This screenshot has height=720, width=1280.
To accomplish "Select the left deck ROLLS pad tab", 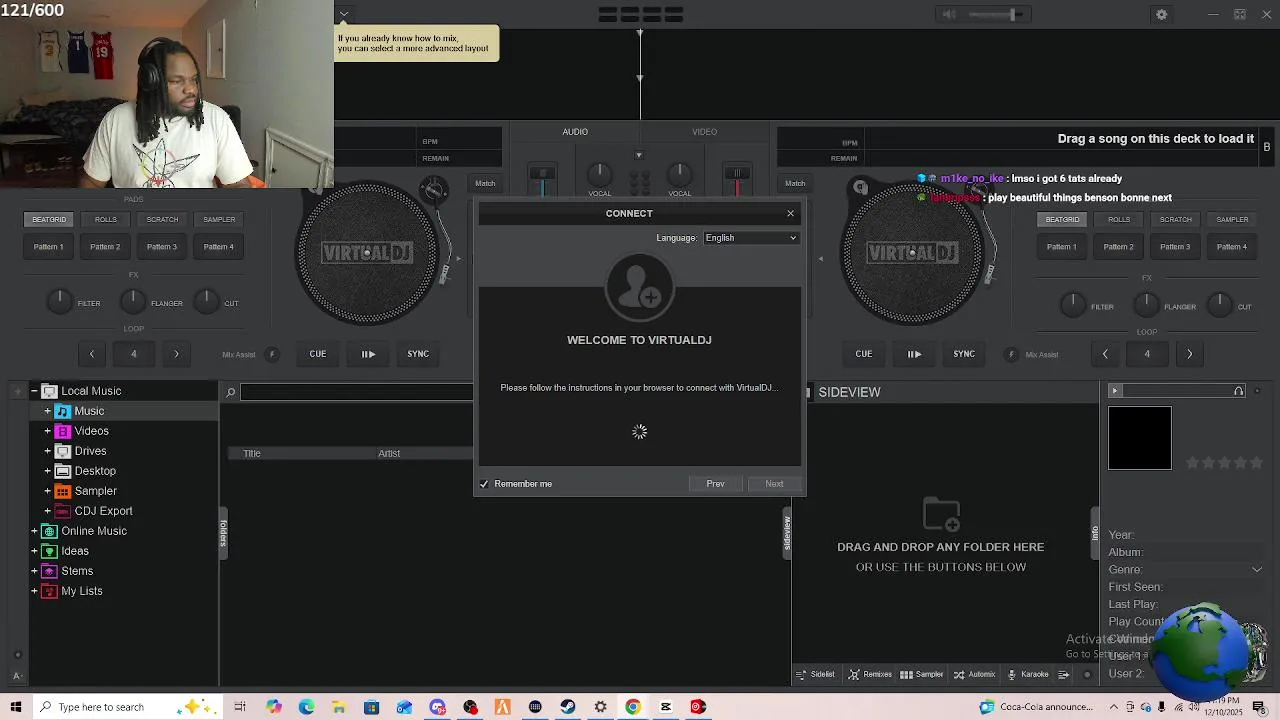I will click(x=106, y=220).
